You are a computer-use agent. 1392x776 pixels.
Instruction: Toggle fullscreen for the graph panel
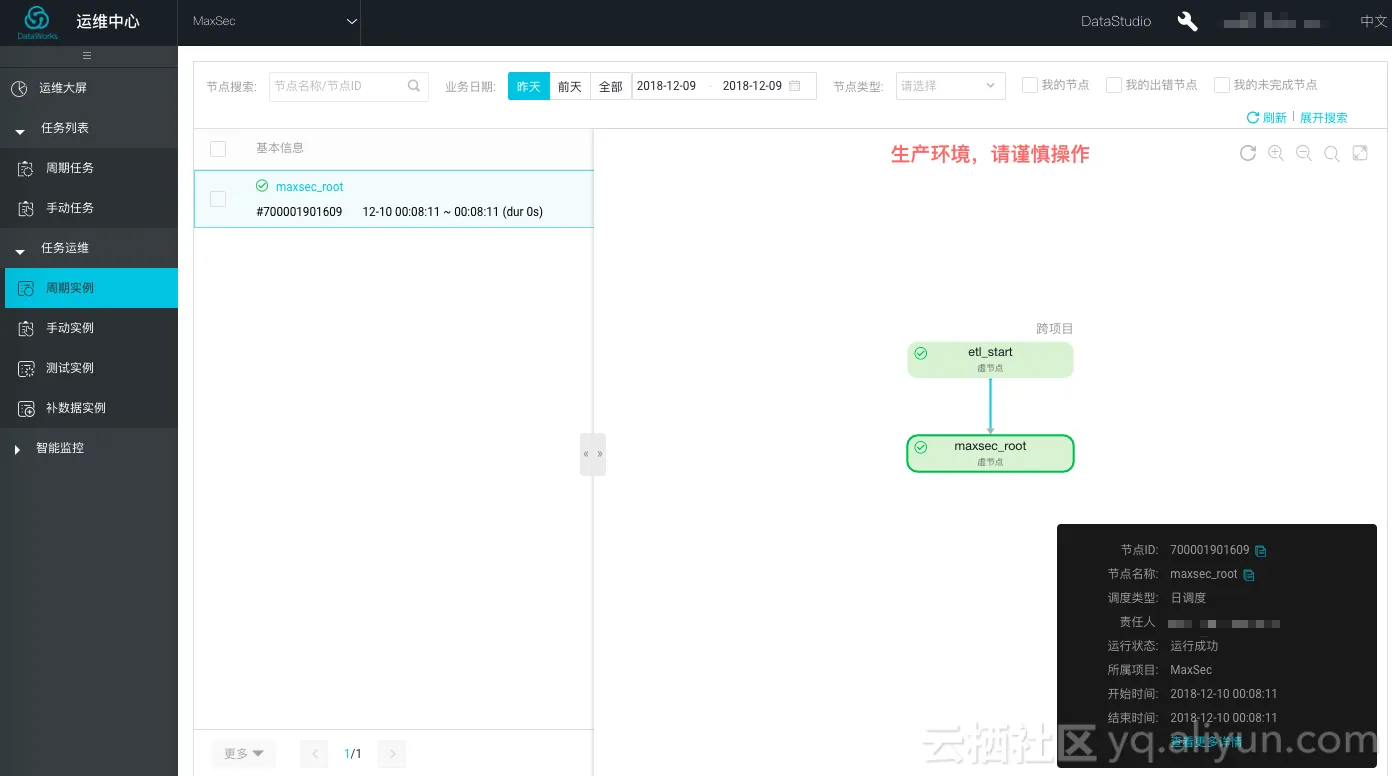point(1360,153)
